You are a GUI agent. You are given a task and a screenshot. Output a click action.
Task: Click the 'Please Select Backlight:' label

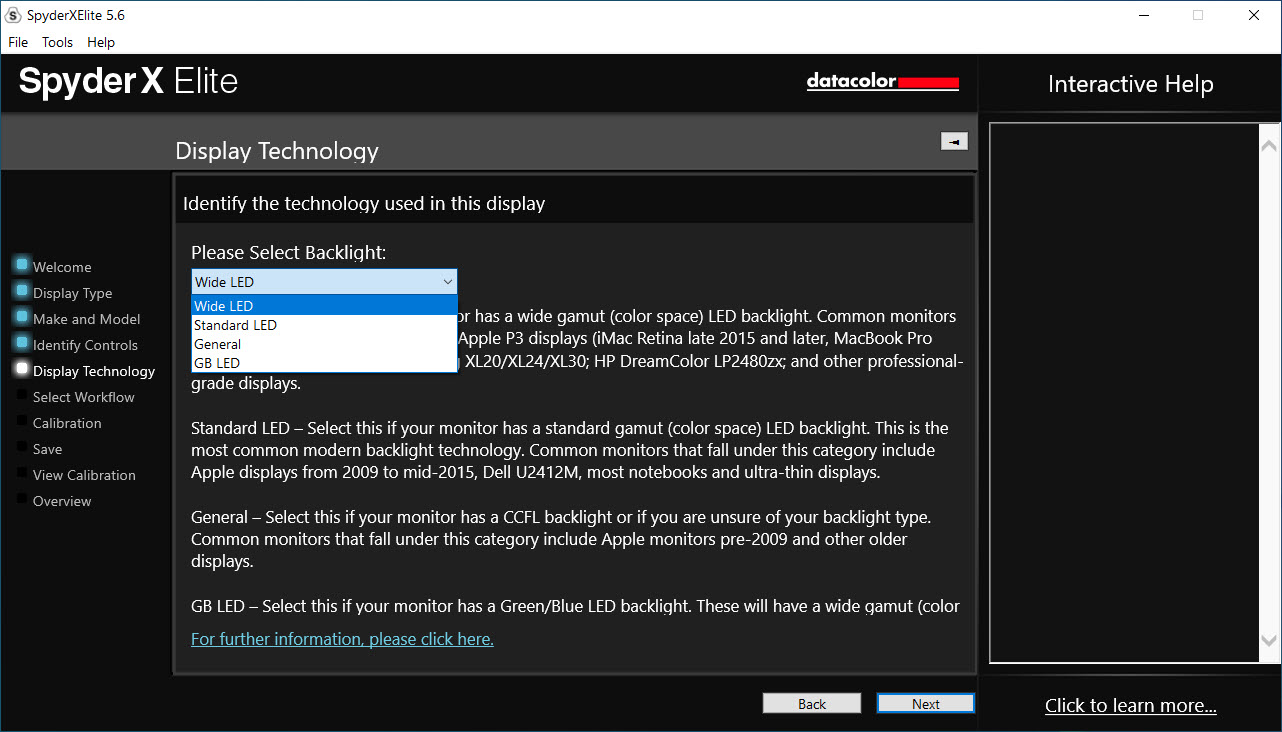(x=289, y=253)
